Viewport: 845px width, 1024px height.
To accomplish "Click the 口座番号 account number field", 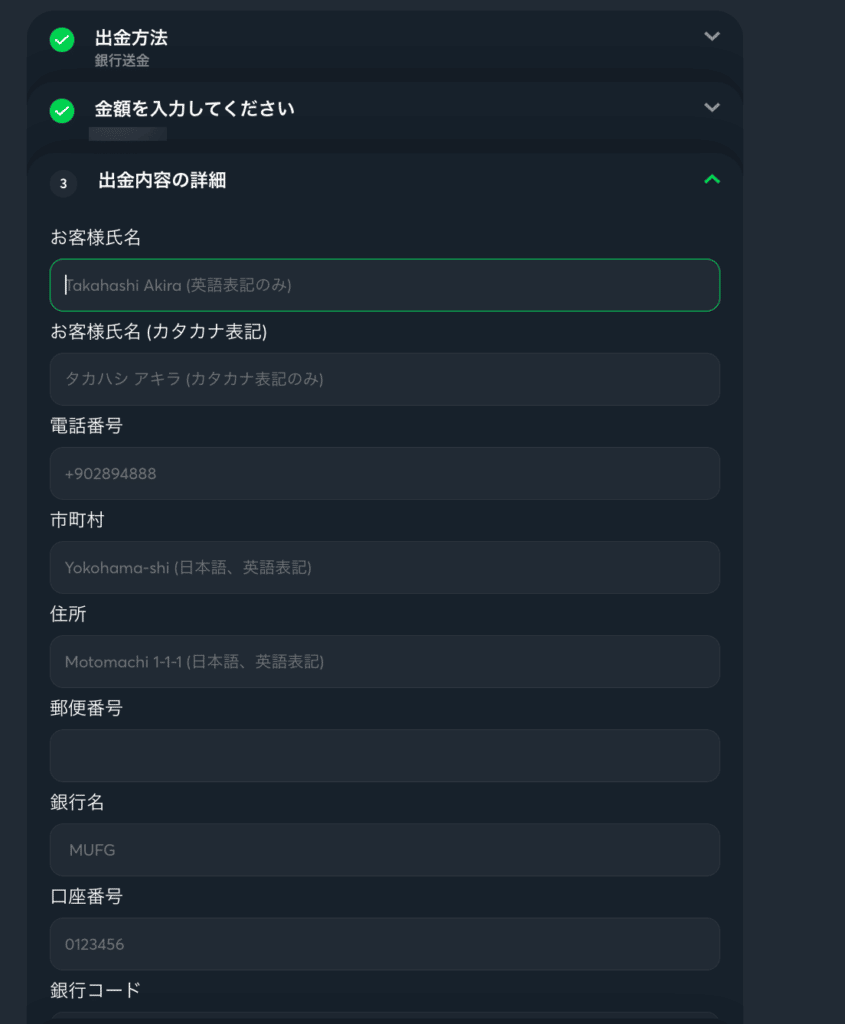I will click(x=385, y=944).
